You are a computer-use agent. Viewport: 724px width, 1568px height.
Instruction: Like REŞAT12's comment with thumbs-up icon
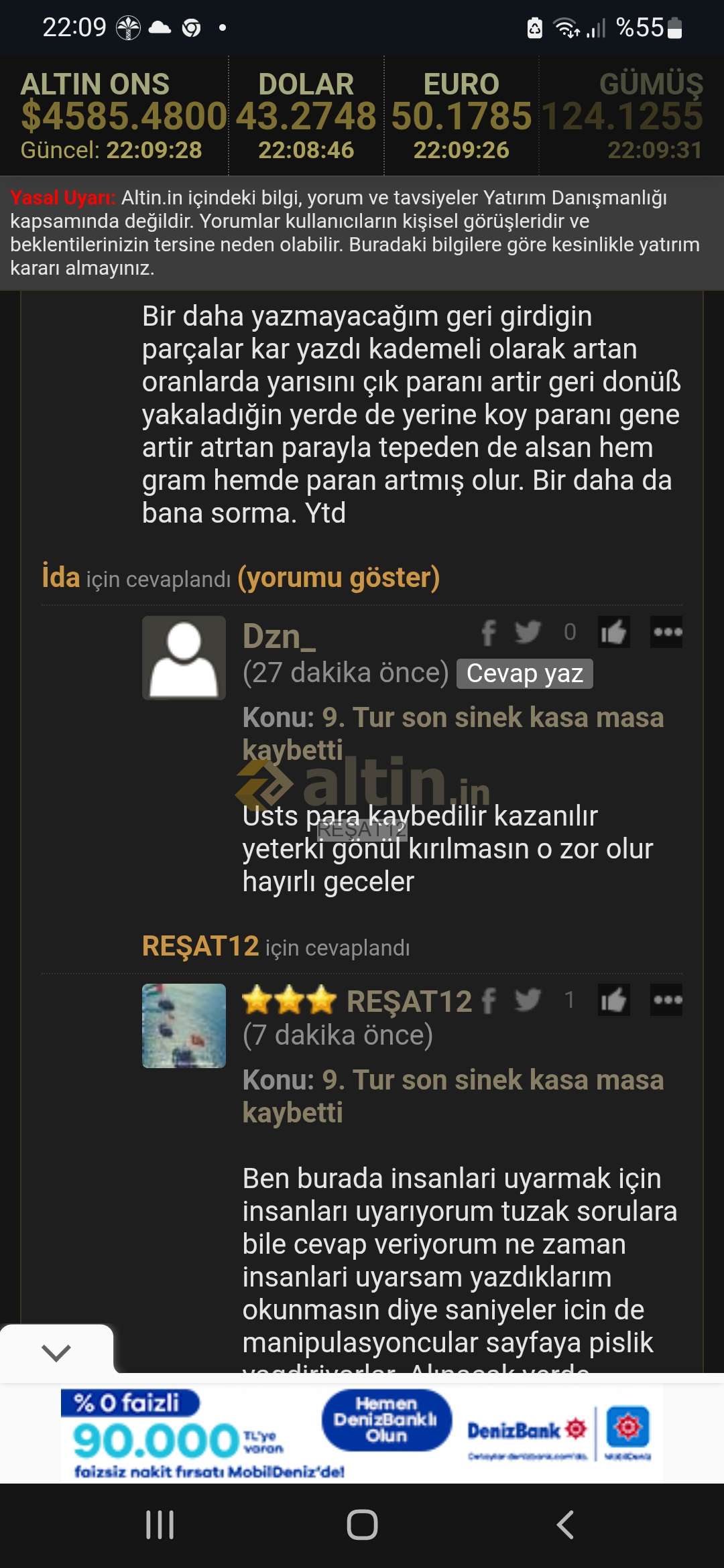[613, 1000]
